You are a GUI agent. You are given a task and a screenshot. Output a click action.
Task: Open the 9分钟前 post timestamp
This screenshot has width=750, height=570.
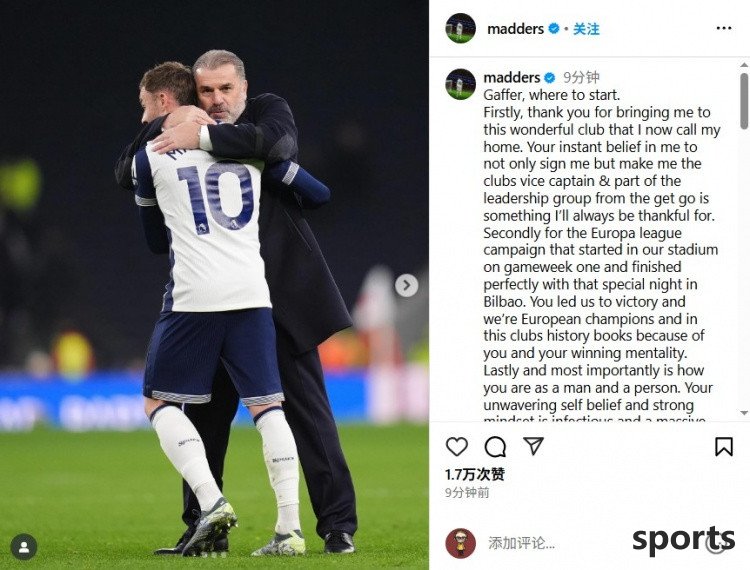pyautogui.click(x=467, y=493)
